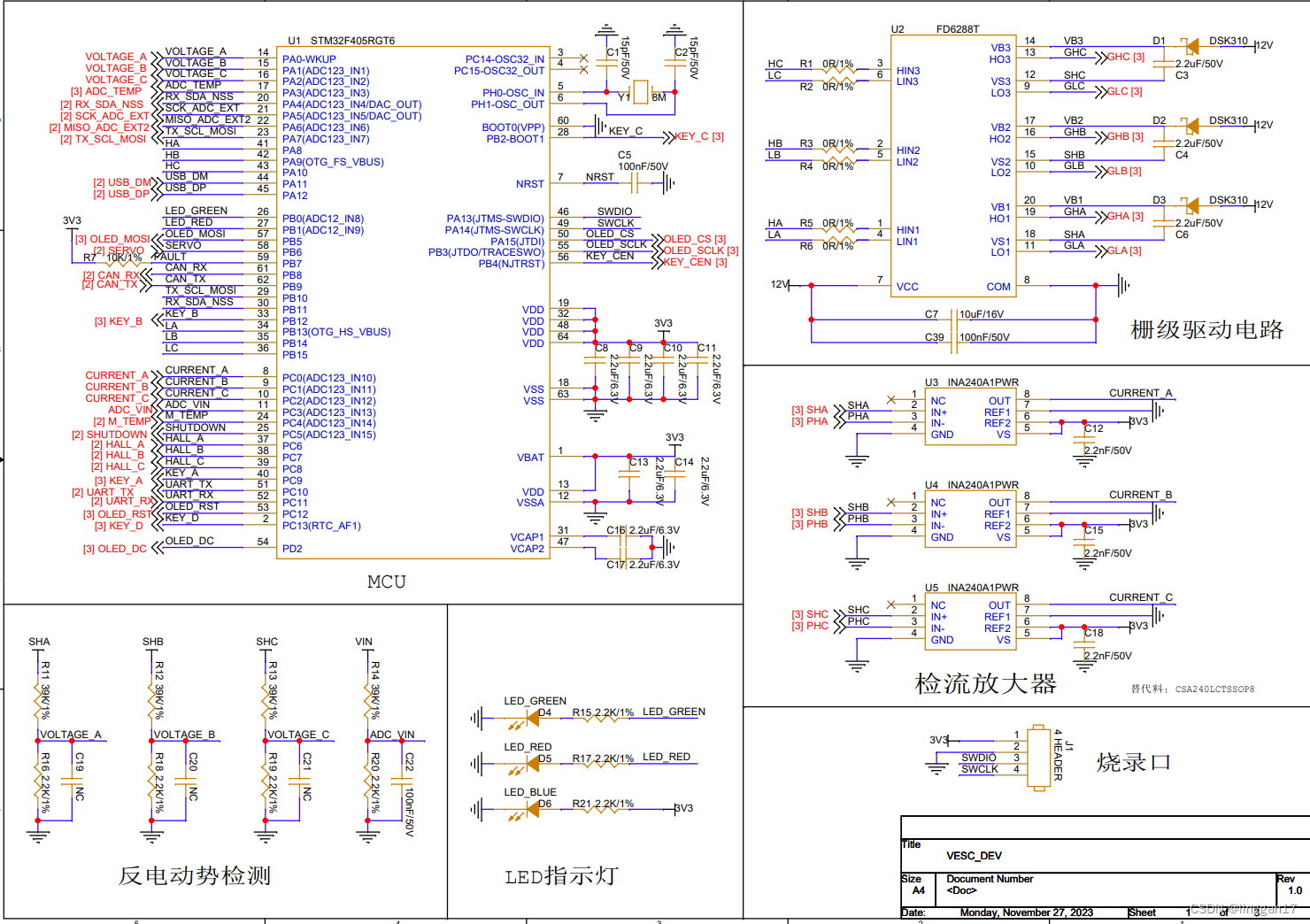Click the no-connect X on U3 NC pin
This screenshot has height=924, width=1310.
[891, 400]
